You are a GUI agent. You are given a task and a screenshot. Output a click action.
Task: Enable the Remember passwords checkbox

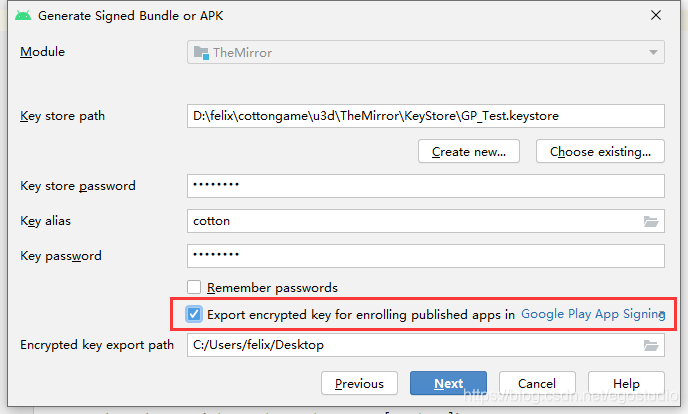195,287
